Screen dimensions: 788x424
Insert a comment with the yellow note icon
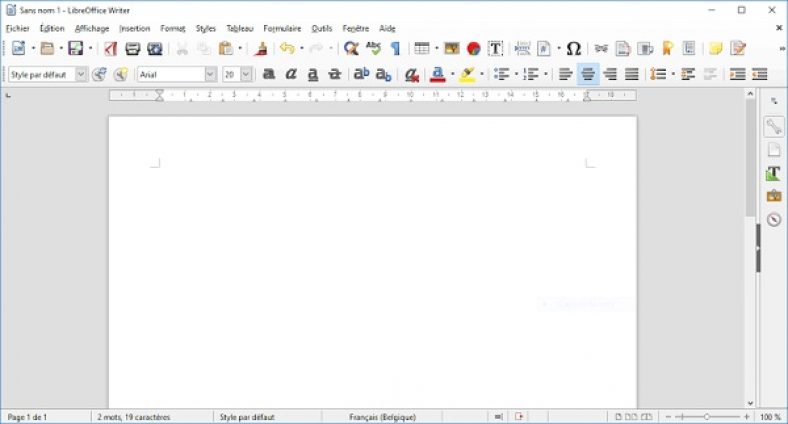click(x=716, y=48)
